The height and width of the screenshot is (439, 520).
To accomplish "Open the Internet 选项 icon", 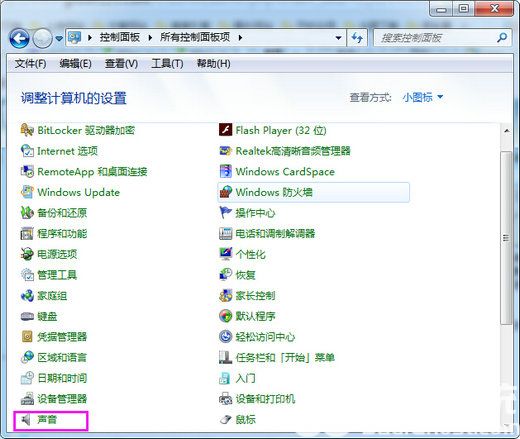I will coord(27,151).
